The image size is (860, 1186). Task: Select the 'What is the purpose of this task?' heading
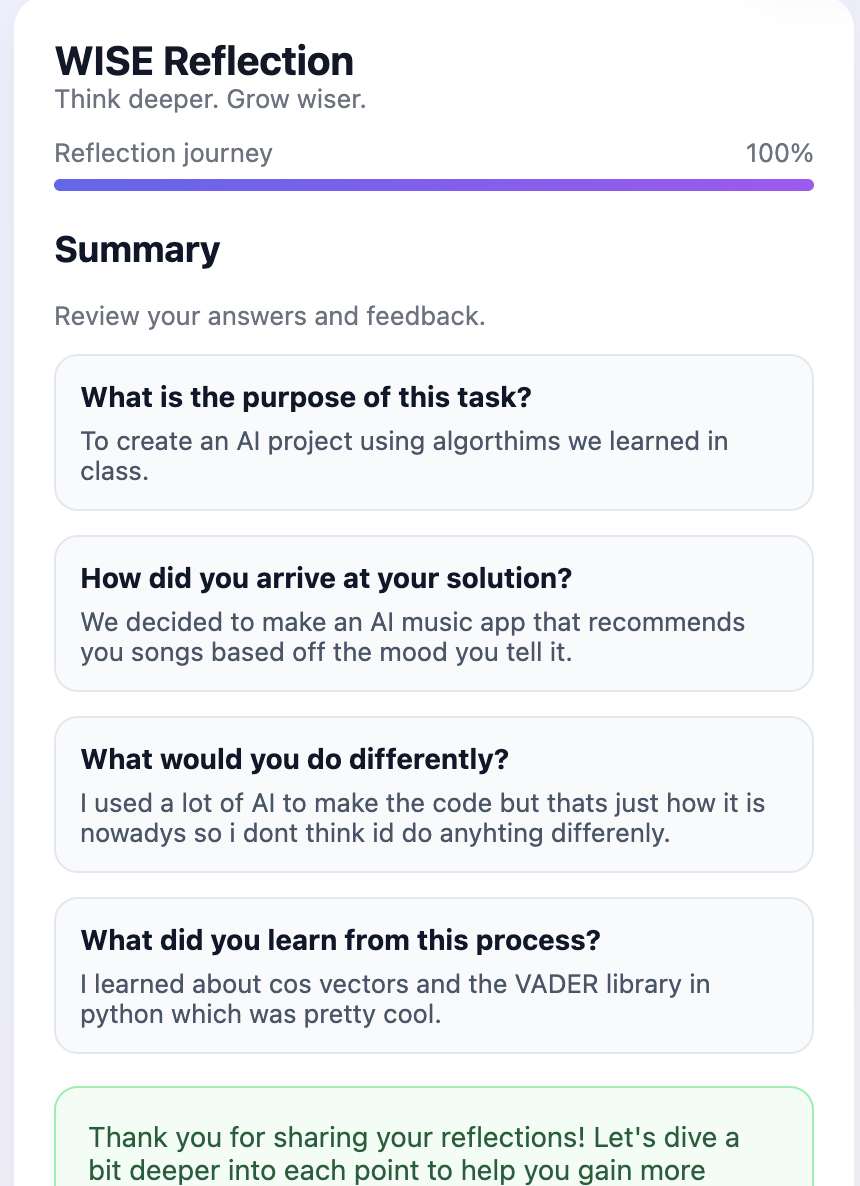(306, 397)
